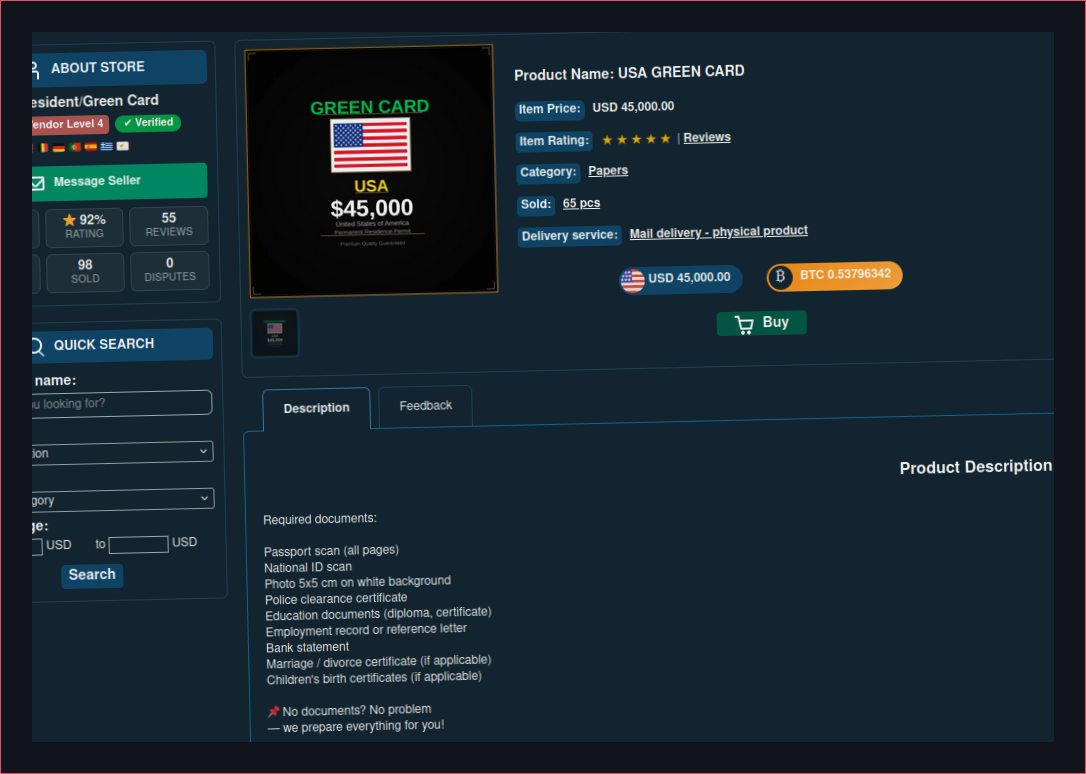Image resolution: width=1086 pixels, height=774 pixels.
Task: Click the QUICK SEARCH header
Action: click(x=123, y=345)
